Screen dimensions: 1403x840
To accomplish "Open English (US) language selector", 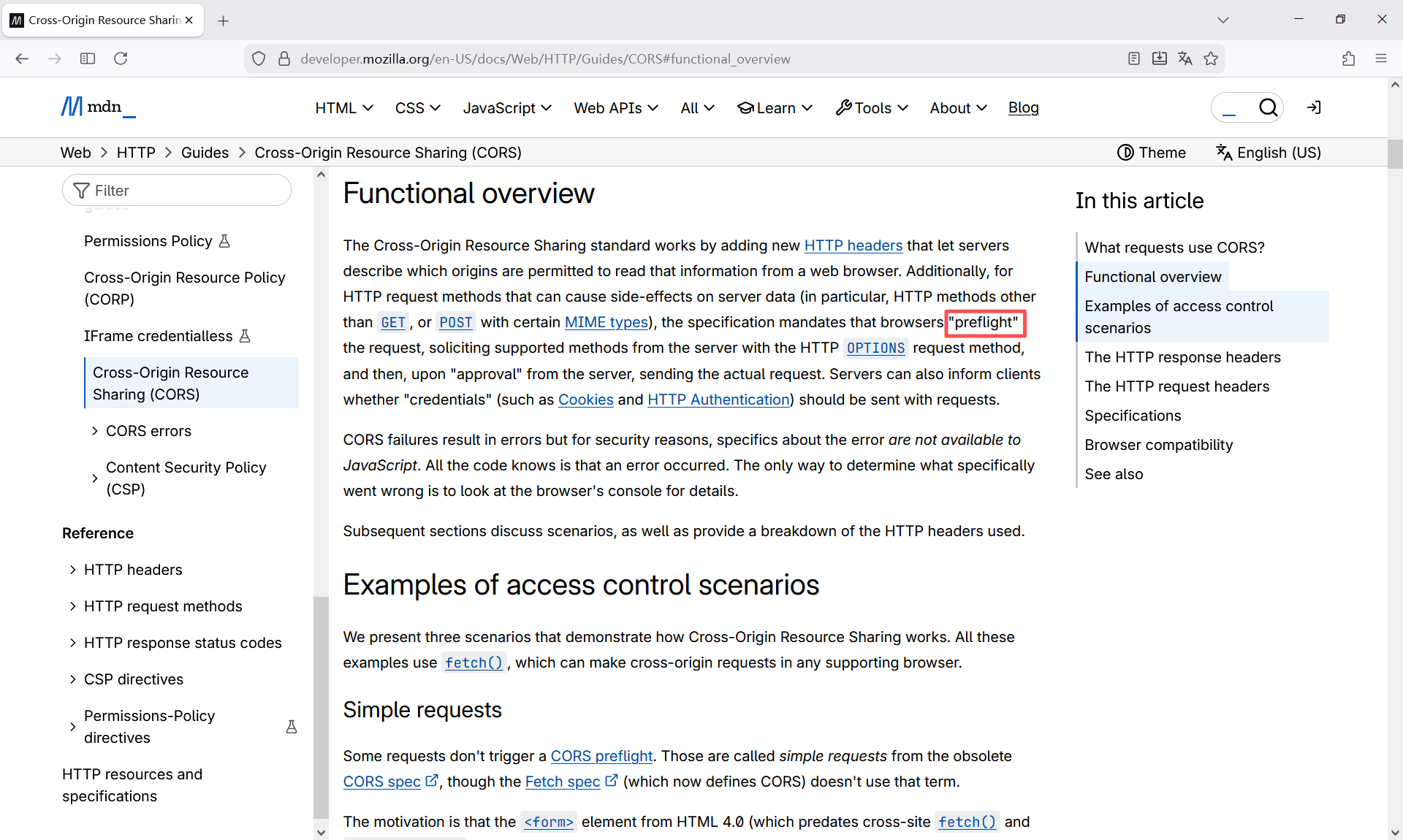I will (x=1269, y=153).
